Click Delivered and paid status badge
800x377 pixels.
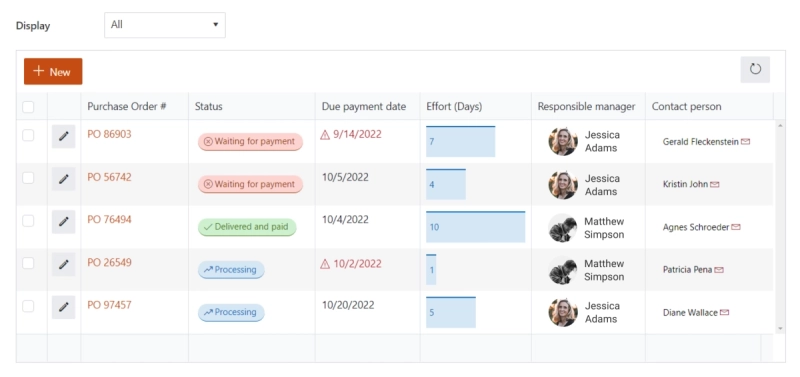(247, 227)
